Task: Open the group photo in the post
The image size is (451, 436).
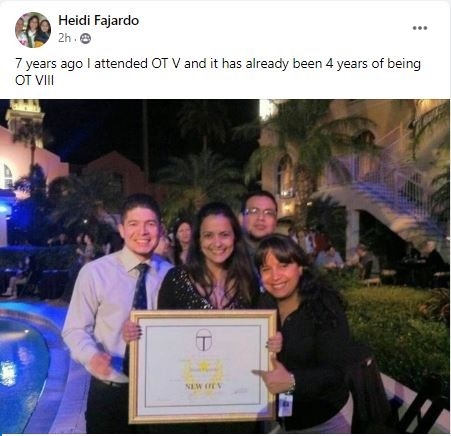Action: tap(225, 266)
